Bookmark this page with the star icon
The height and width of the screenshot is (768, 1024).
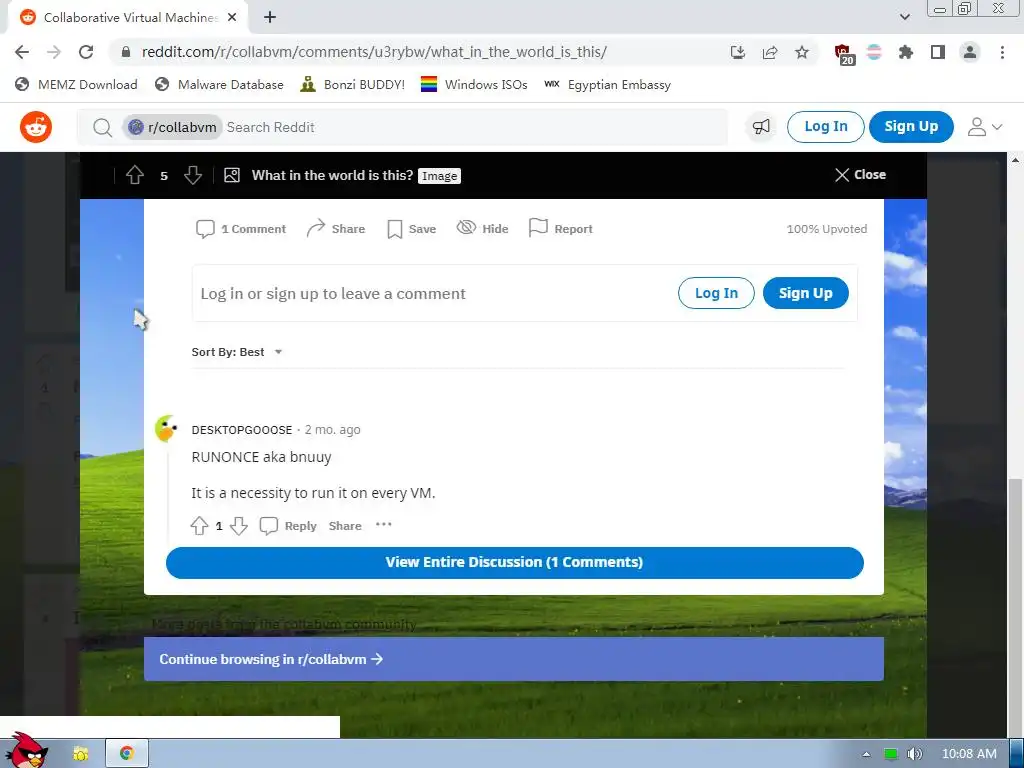pyautogui.click(x=802, y=52)
